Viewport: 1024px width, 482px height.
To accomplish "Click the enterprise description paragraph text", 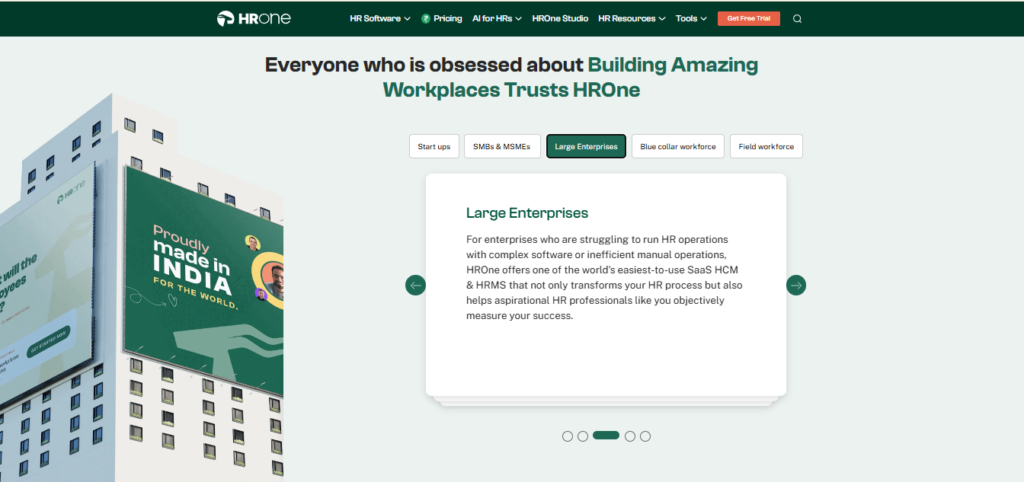I will [x=604, y=277].
